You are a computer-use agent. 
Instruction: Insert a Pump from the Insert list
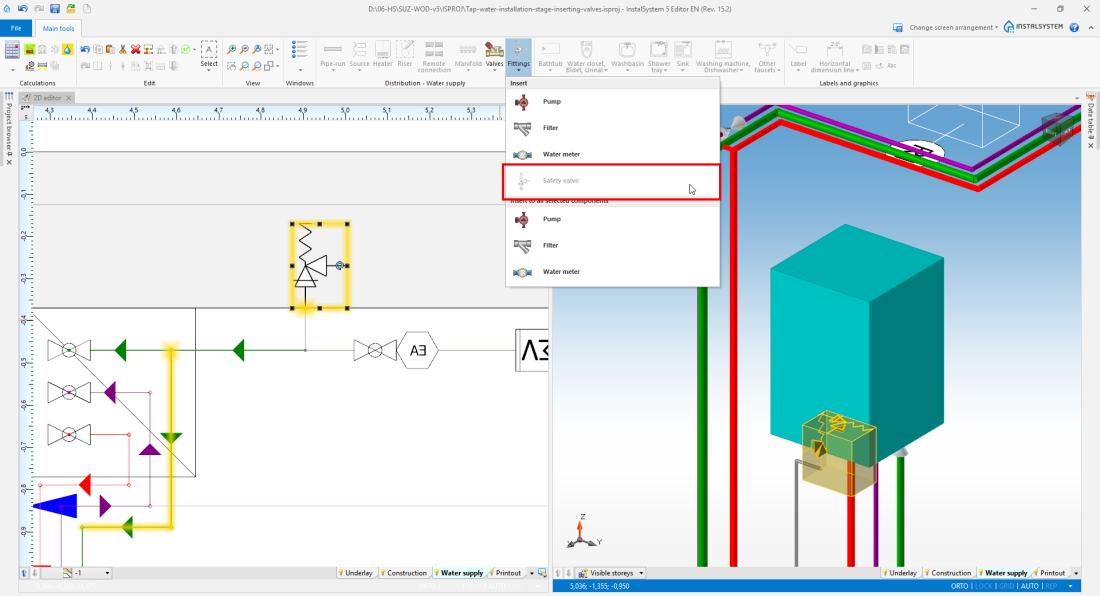pyautogui.click(x=551, y=102)
